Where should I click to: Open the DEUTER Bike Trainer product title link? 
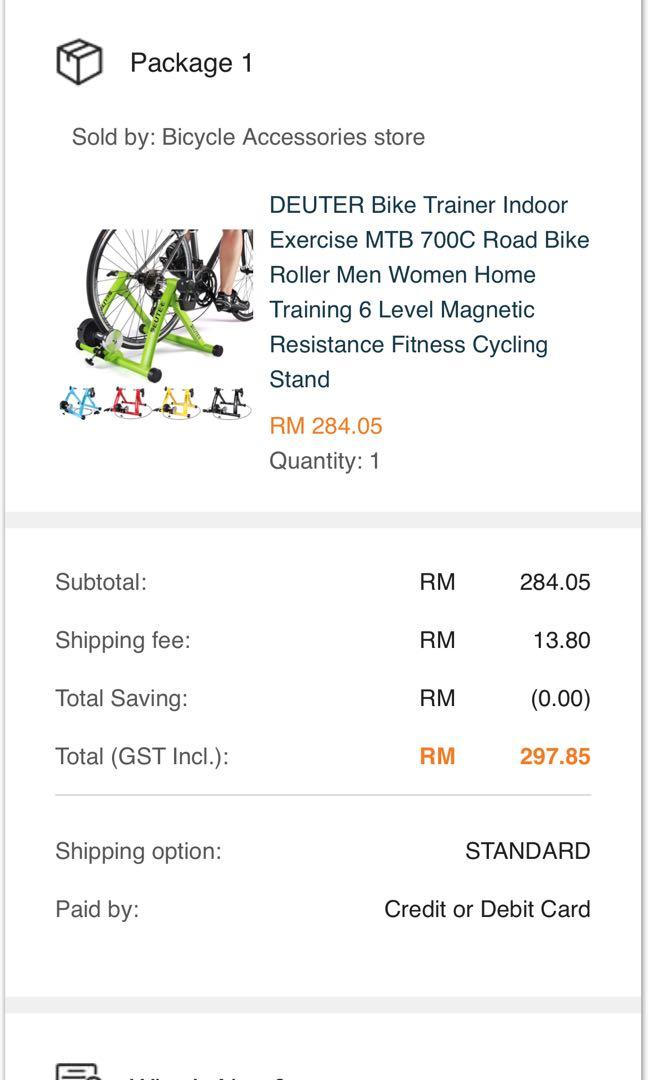[430, 290]
